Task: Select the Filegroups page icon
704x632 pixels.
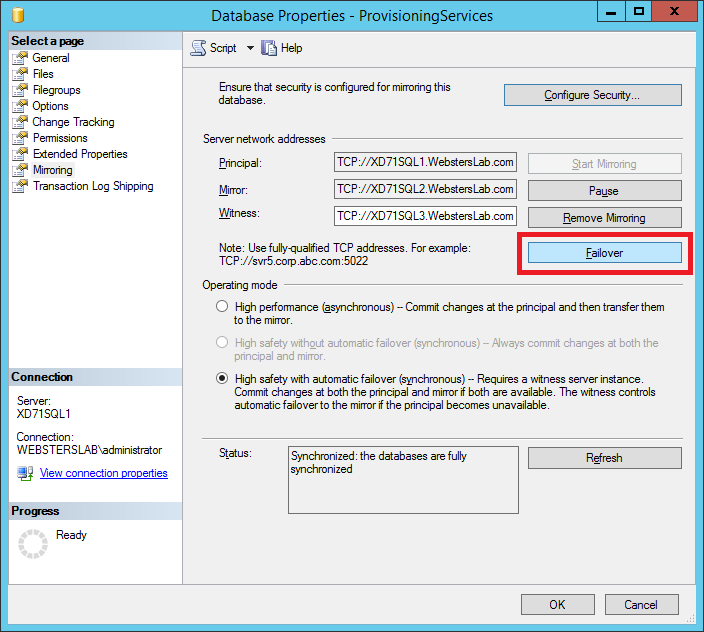Action: (x=20, y=90)
